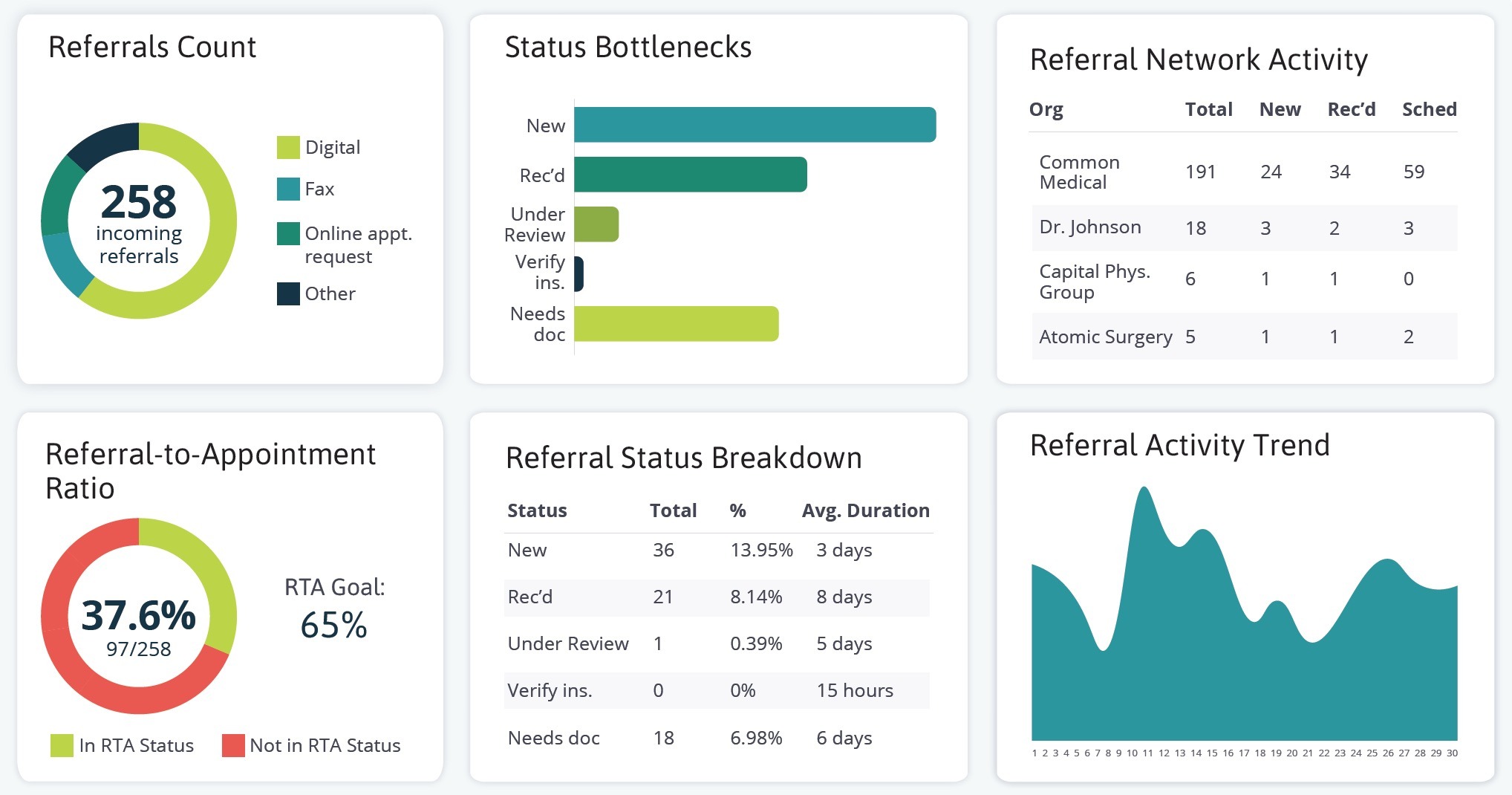Select the Needs doc bottleneck bar
This screenshot has width=1512, height=795.
(676, 324)
